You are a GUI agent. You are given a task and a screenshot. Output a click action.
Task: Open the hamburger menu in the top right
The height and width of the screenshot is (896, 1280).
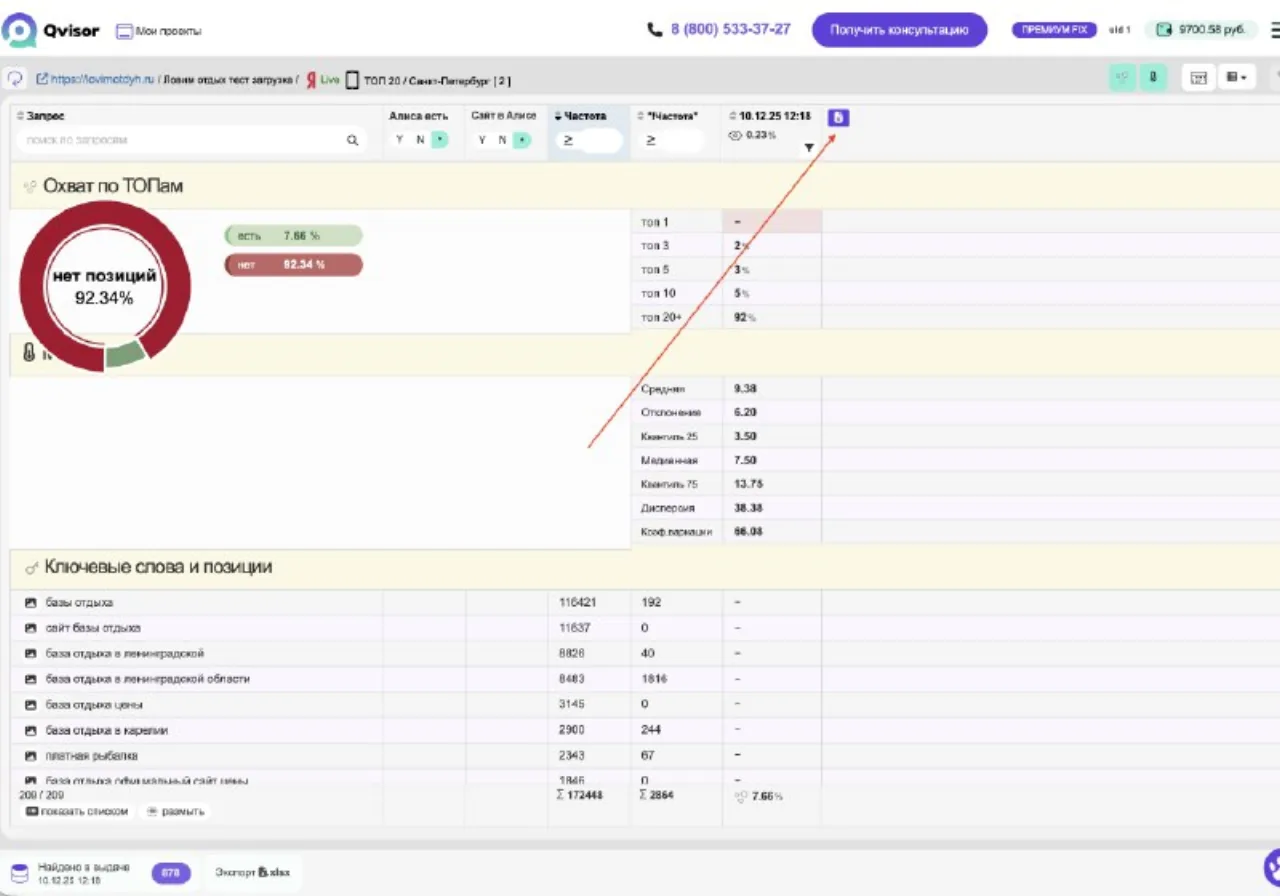(x=1274, y=30)
